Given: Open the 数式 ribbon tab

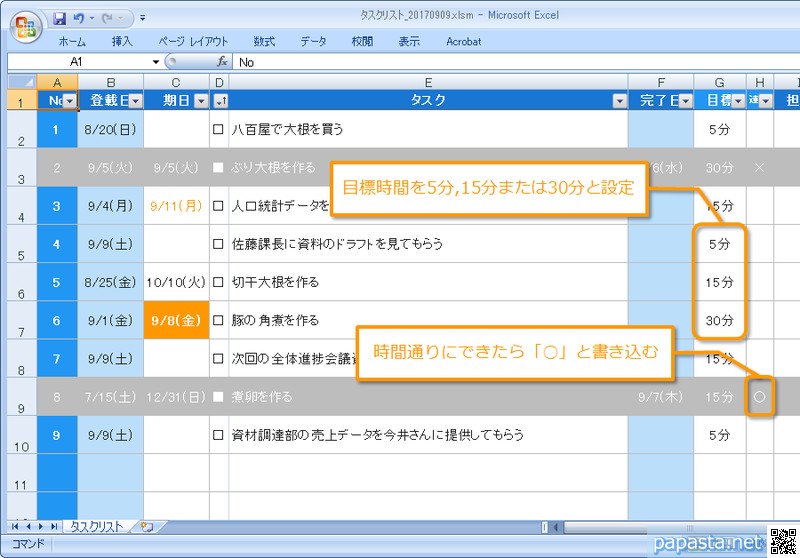Looking at the screenshot, I should [x=264, y=42].
